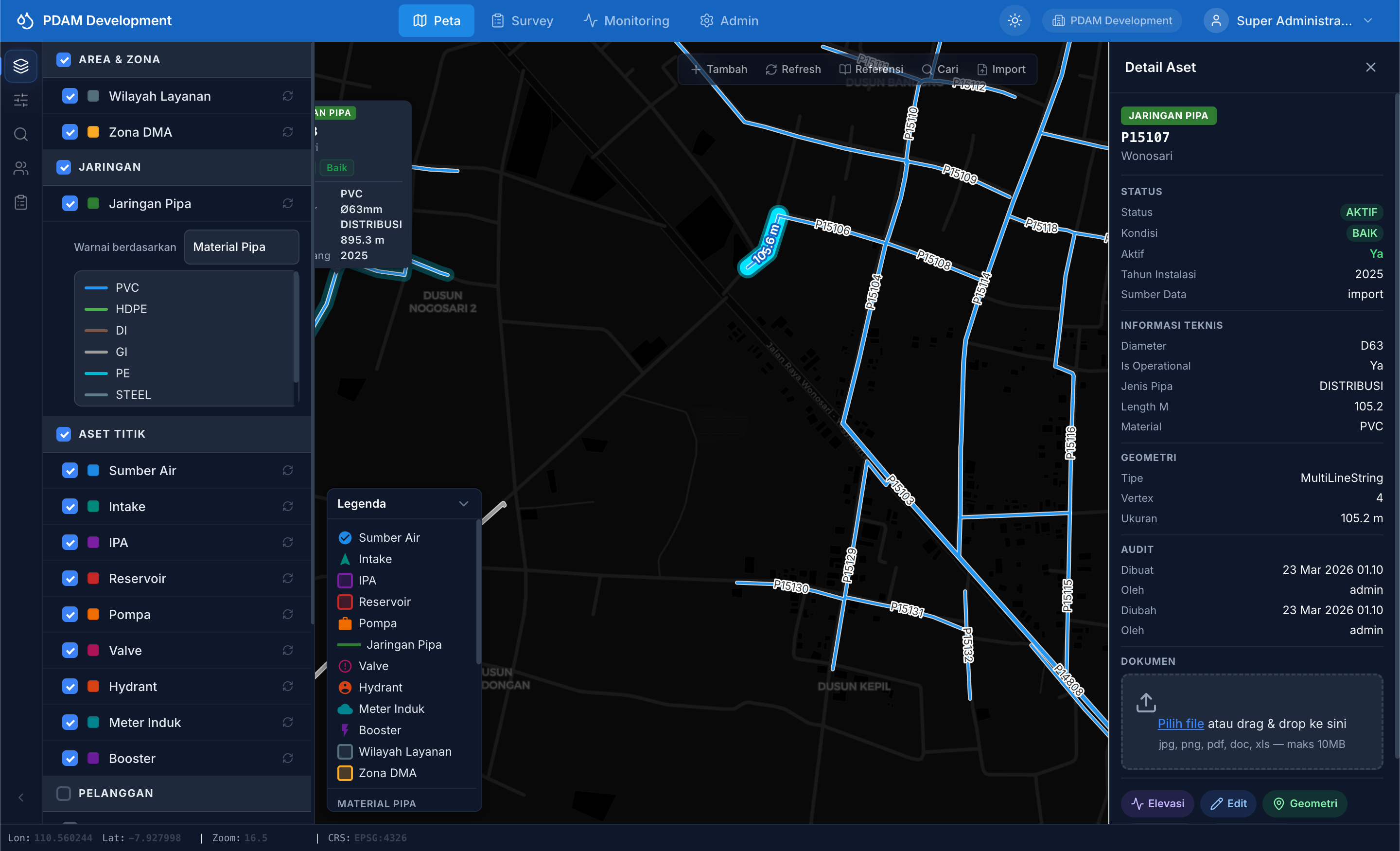Switch to the Monitoring tab
This screenshot has width=1400, height=851.
click(x=626, y=20)
